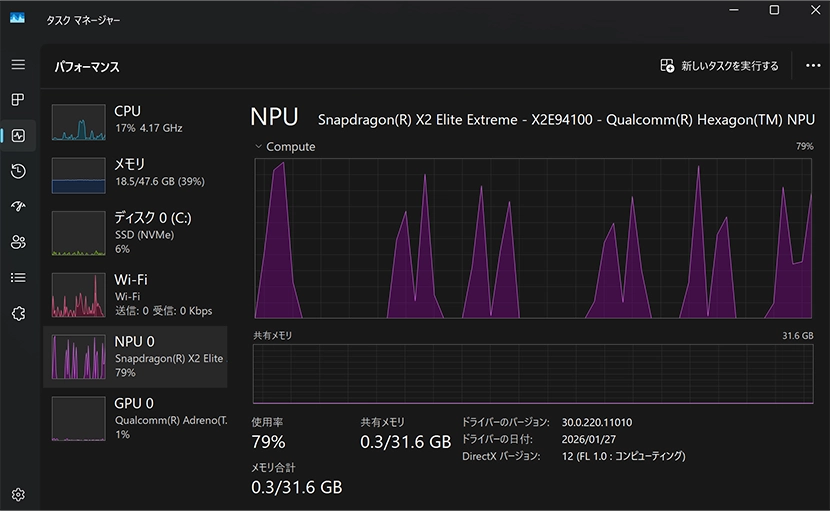The width and height of the screenshot is (830, 511).
Task: Click the NPU heading text
Action: pos(274,117)
